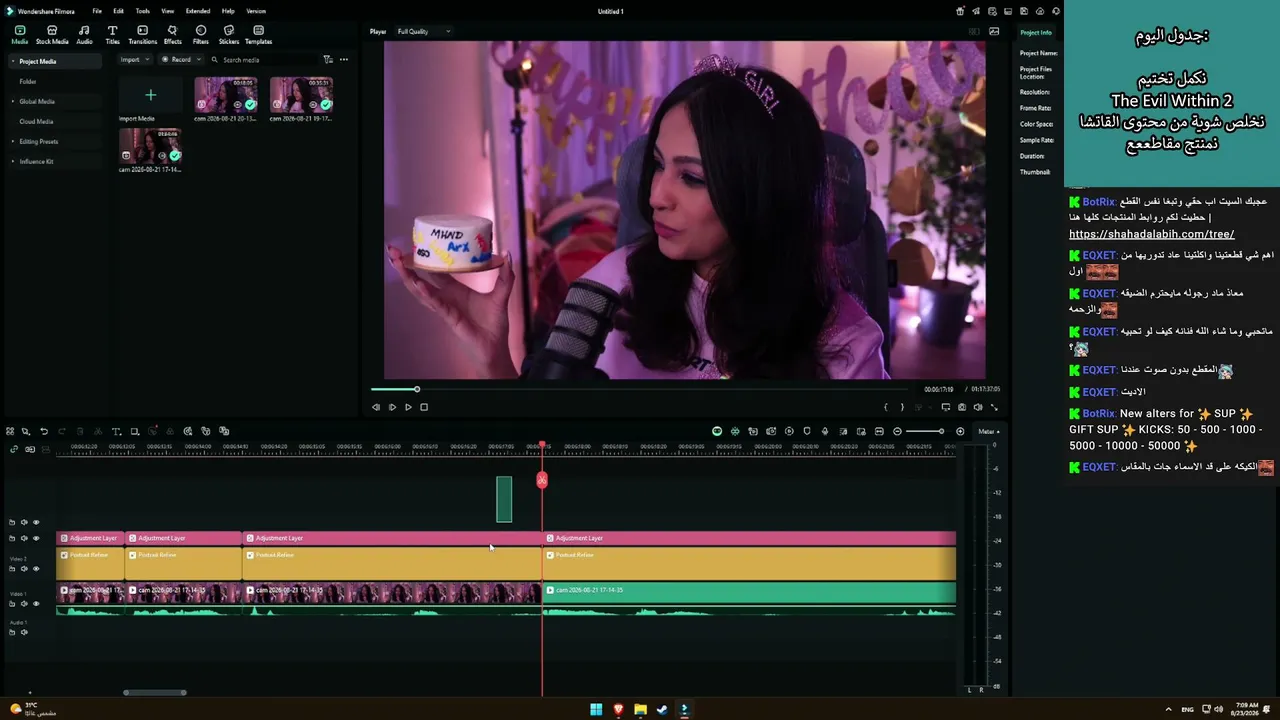Click the mark-out curly brace button
1280x720 pixels.
902,407
